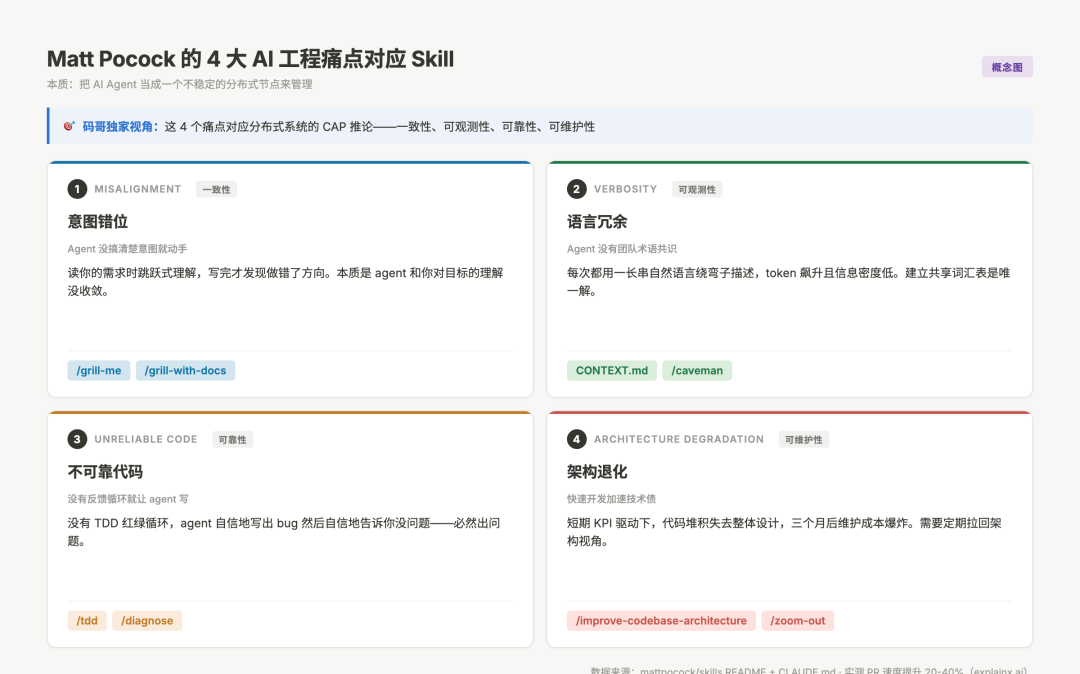The image size is (1080, 674).
Task: Click the /diagnose skill tag
Action: (x=147, y=620)
